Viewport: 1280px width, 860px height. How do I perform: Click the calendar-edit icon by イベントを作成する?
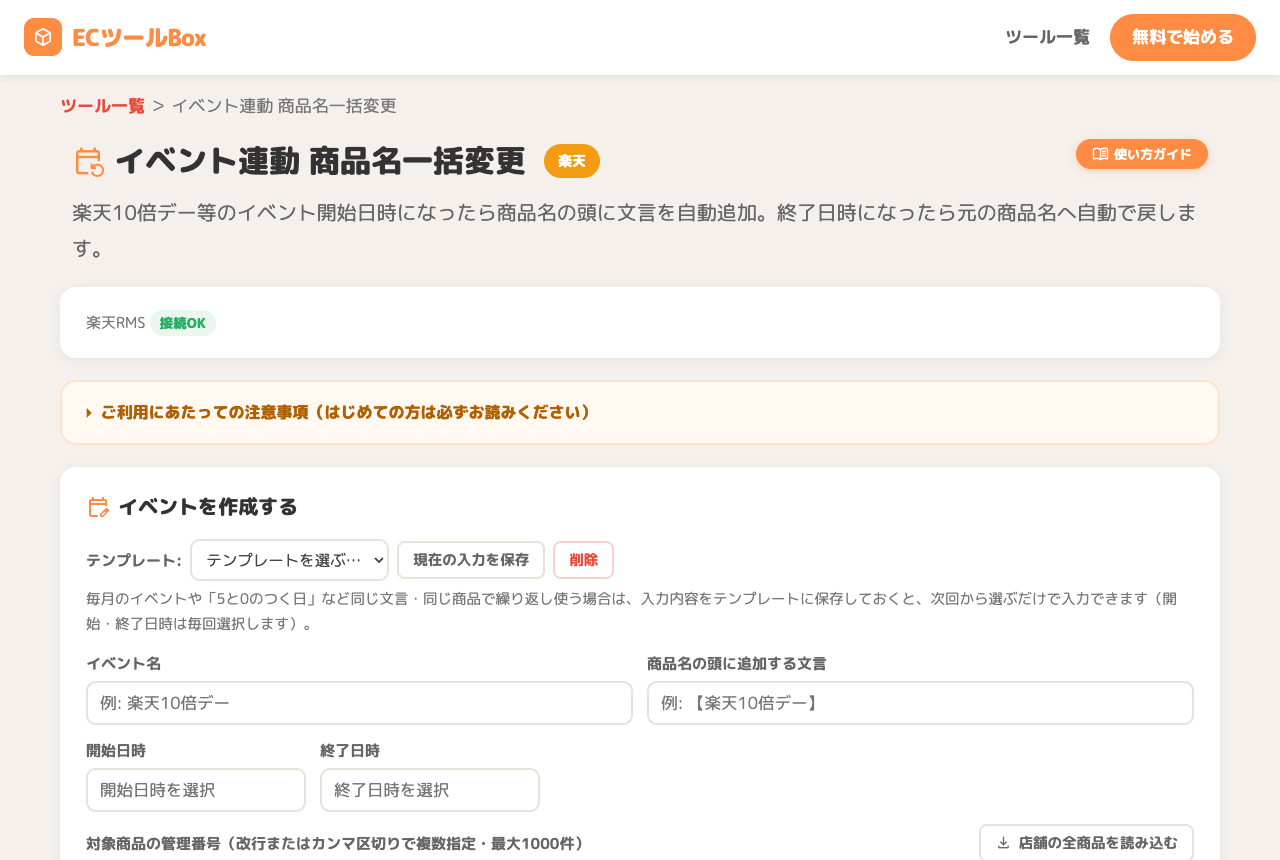click(x=98, y=507)
